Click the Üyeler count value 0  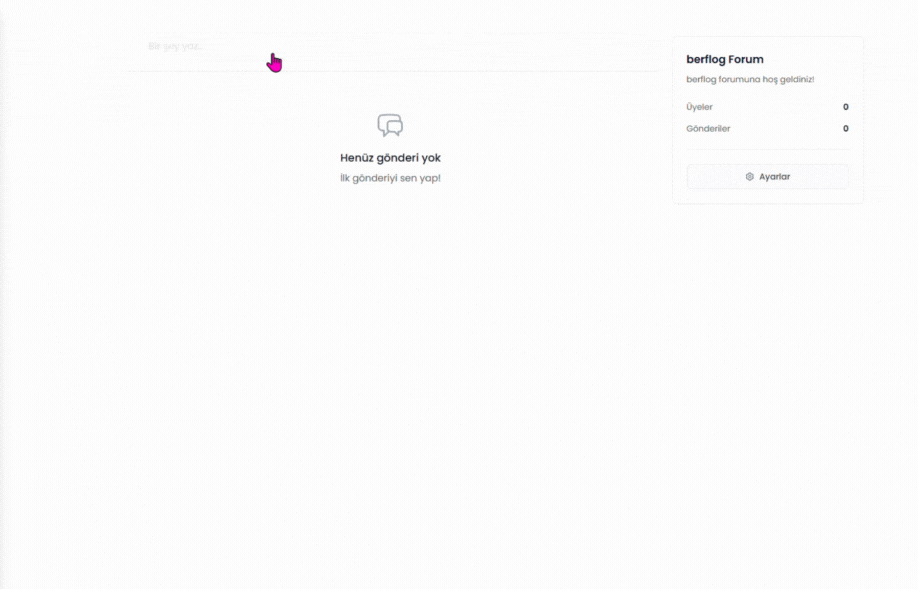845,107
